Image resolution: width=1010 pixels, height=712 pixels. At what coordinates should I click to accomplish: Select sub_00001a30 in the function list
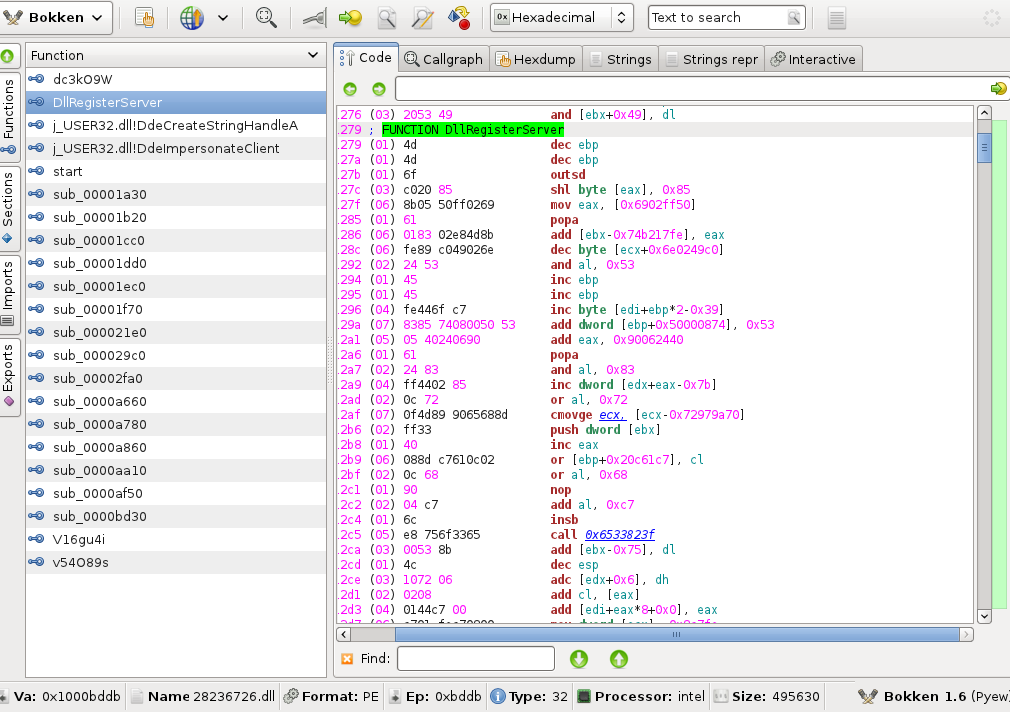[100, 194]
